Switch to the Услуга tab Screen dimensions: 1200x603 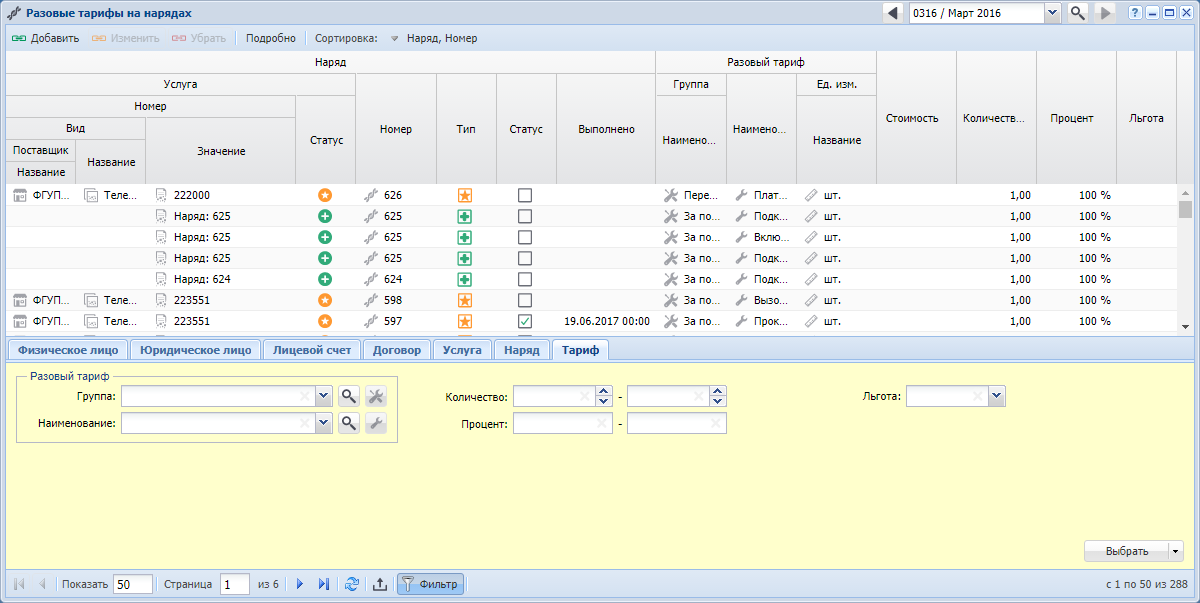[x=463, y=350]
